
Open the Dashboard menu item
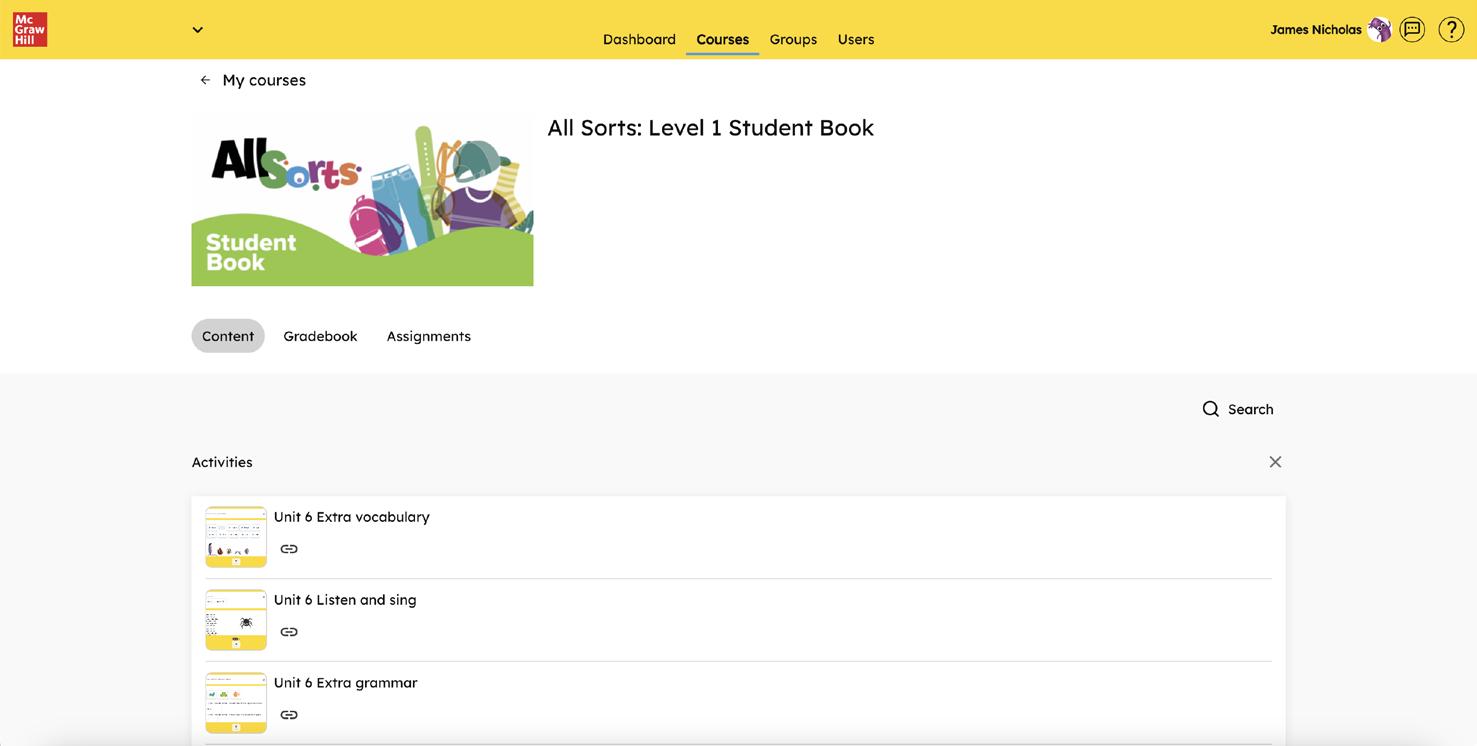pos(639,39)
